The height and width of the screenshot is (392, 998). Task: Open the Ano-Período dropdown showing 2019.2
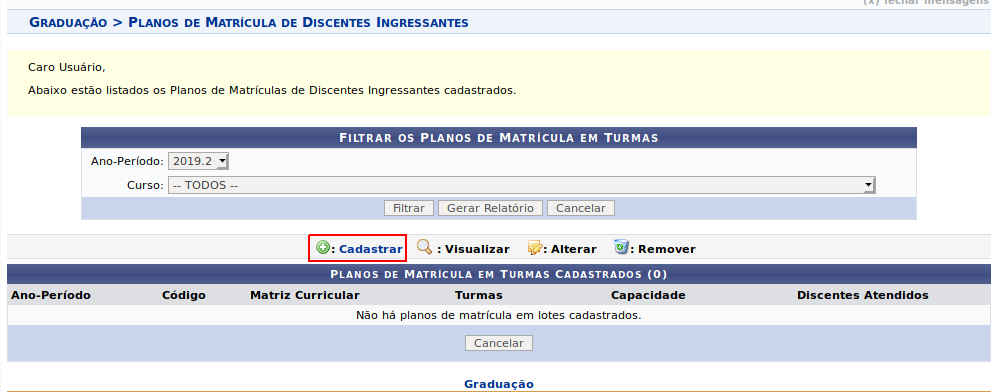198,162
